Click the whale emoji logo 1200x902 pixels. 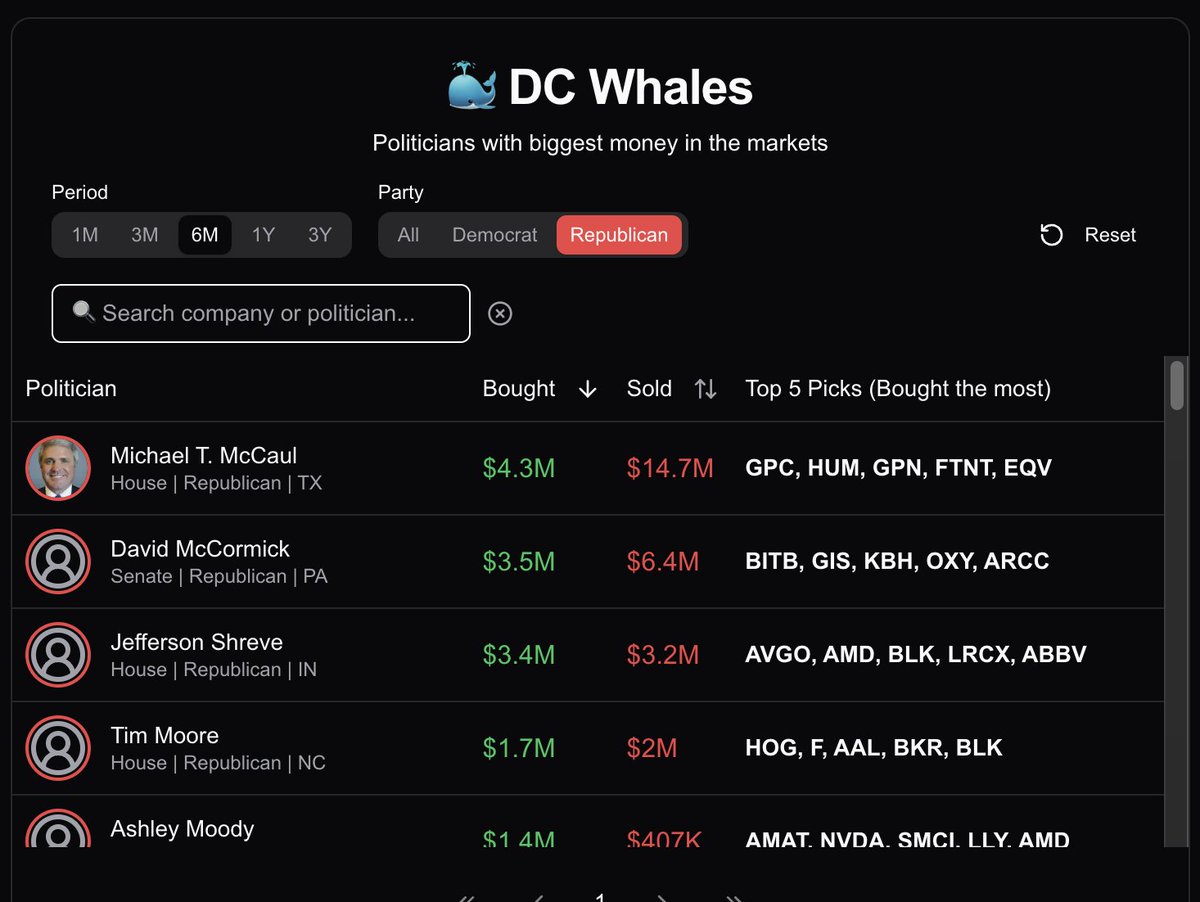click(472, 86)
